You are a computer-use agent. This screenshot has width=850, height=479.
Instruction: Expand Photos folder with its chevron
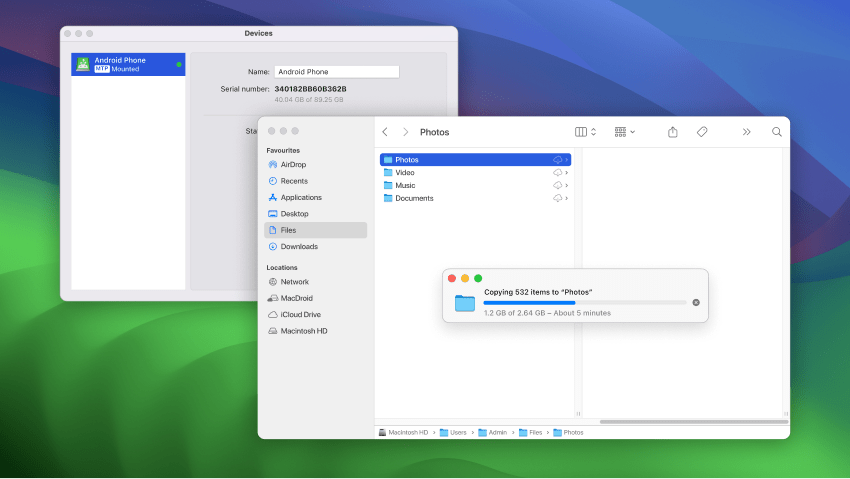(x=566, y=160)
